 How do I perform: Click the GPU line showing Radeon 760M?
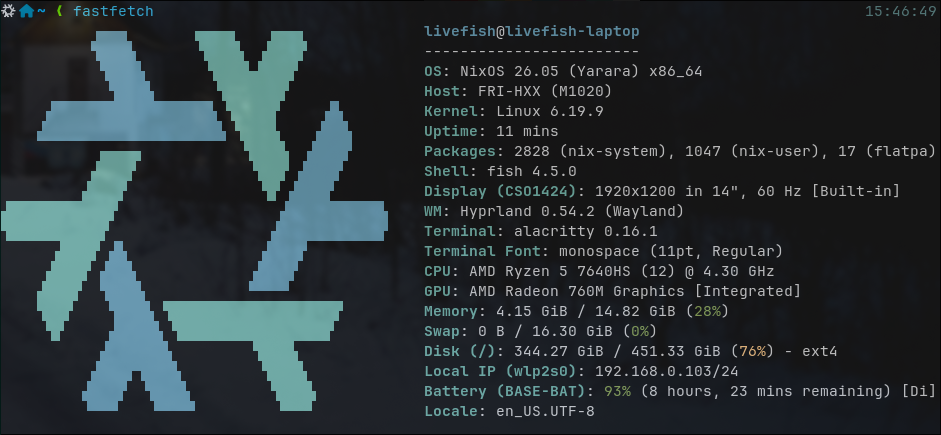point(612,290)
